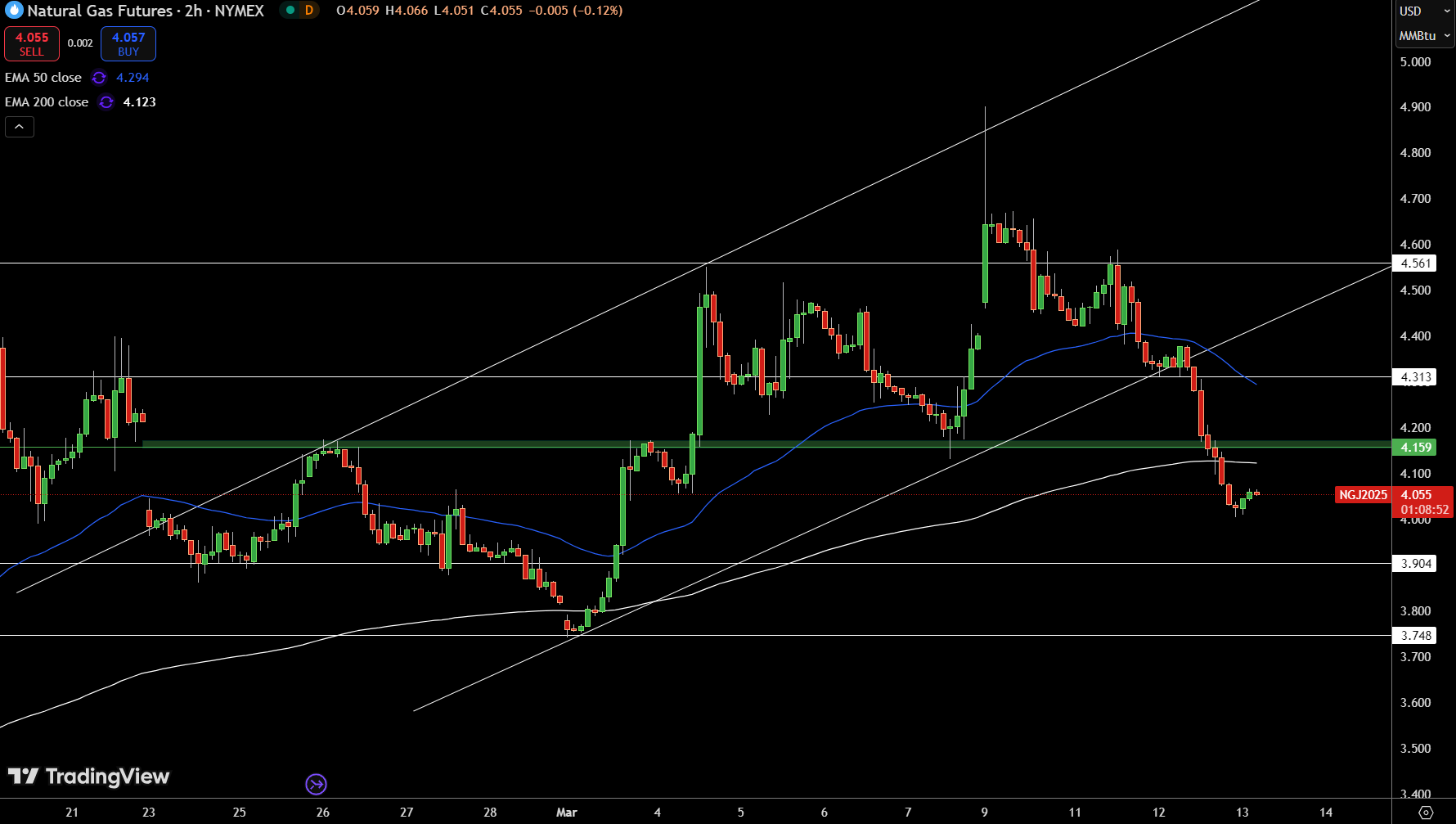Click the Mar label on time axis
The width and height of the screenshot is (1456, 824).
coord(567,813)
